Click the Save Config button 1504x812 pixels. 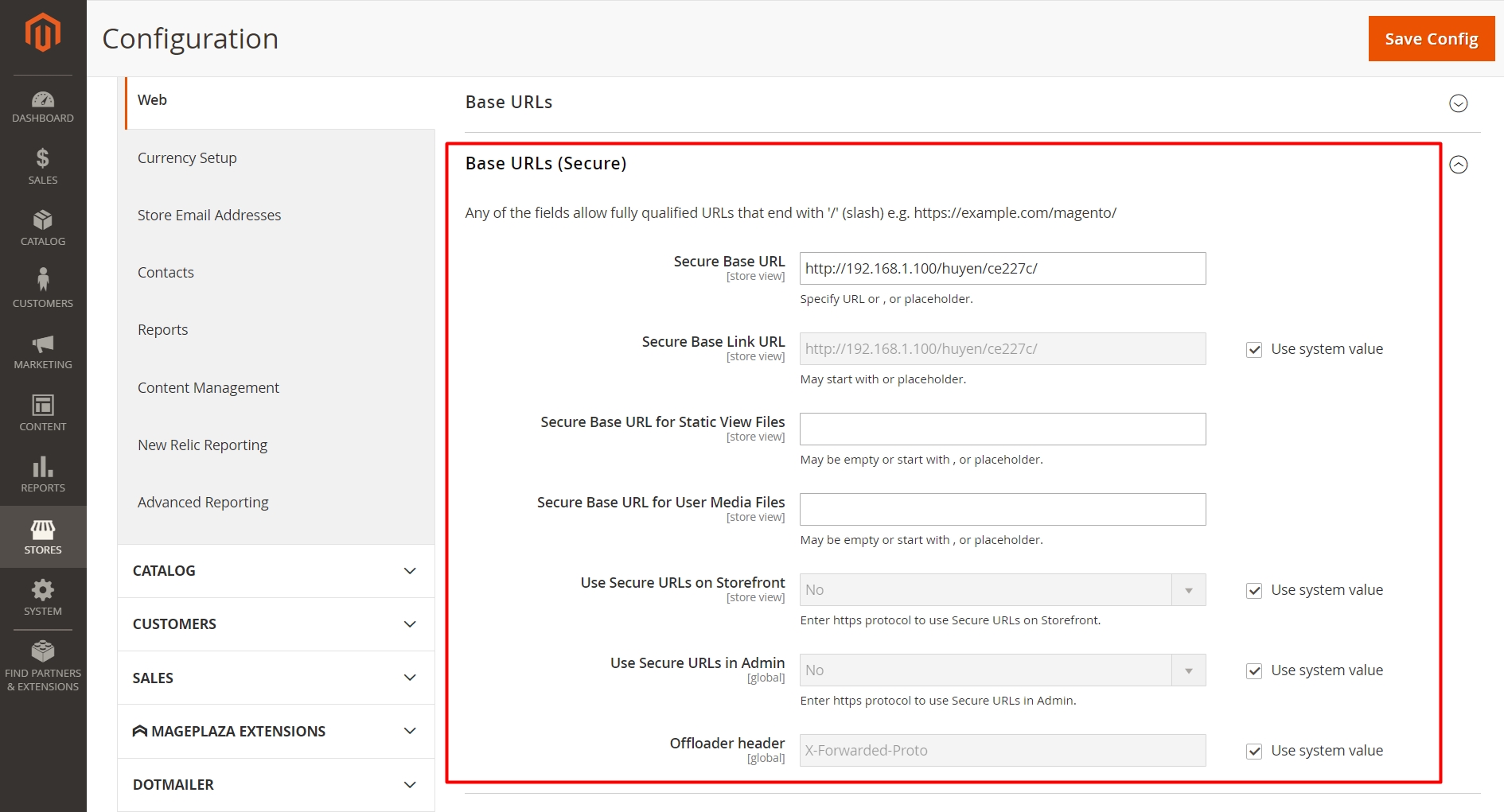(1431, 39)
